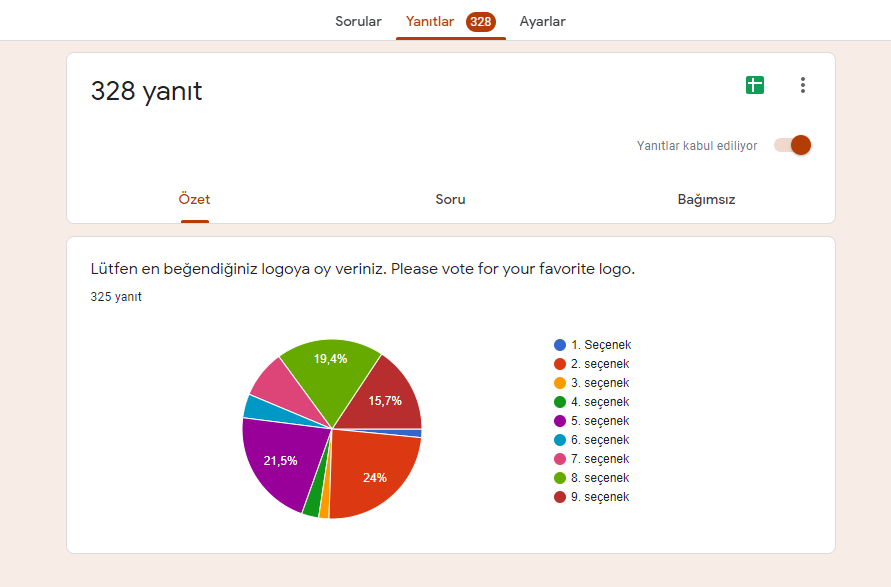Select the 19,4% green pie slice
This screenshot has height=587, width=891.
click(x=330, y=360)
